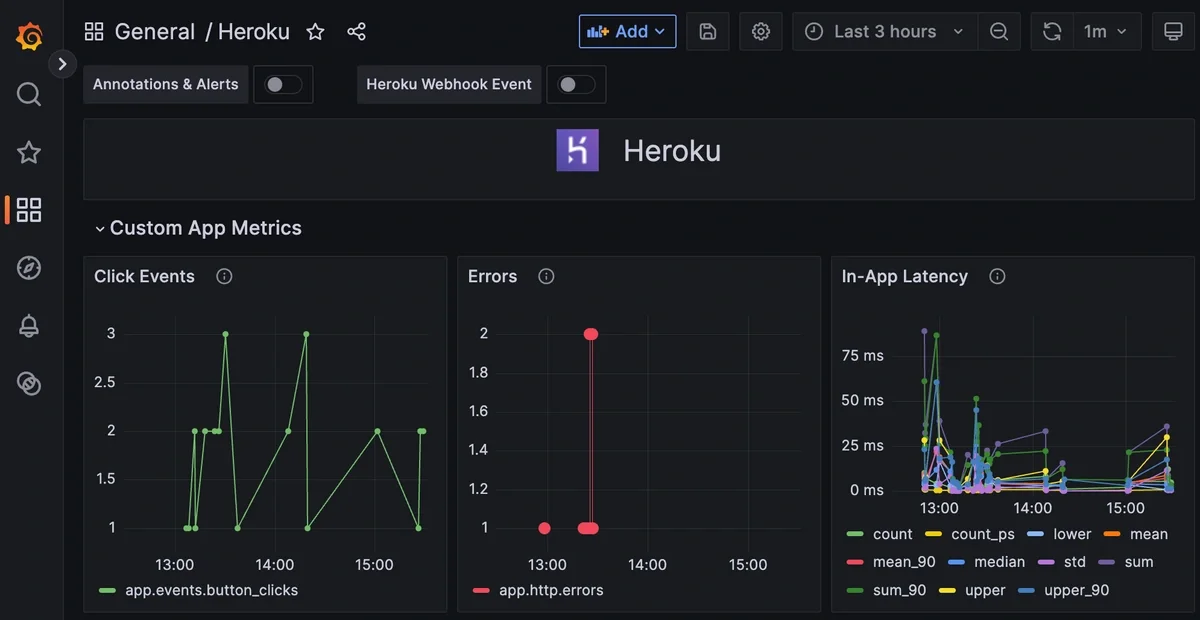Hide the app.http.errors series in the legend
Screen dimensions: 1200x620
(551, 590)
